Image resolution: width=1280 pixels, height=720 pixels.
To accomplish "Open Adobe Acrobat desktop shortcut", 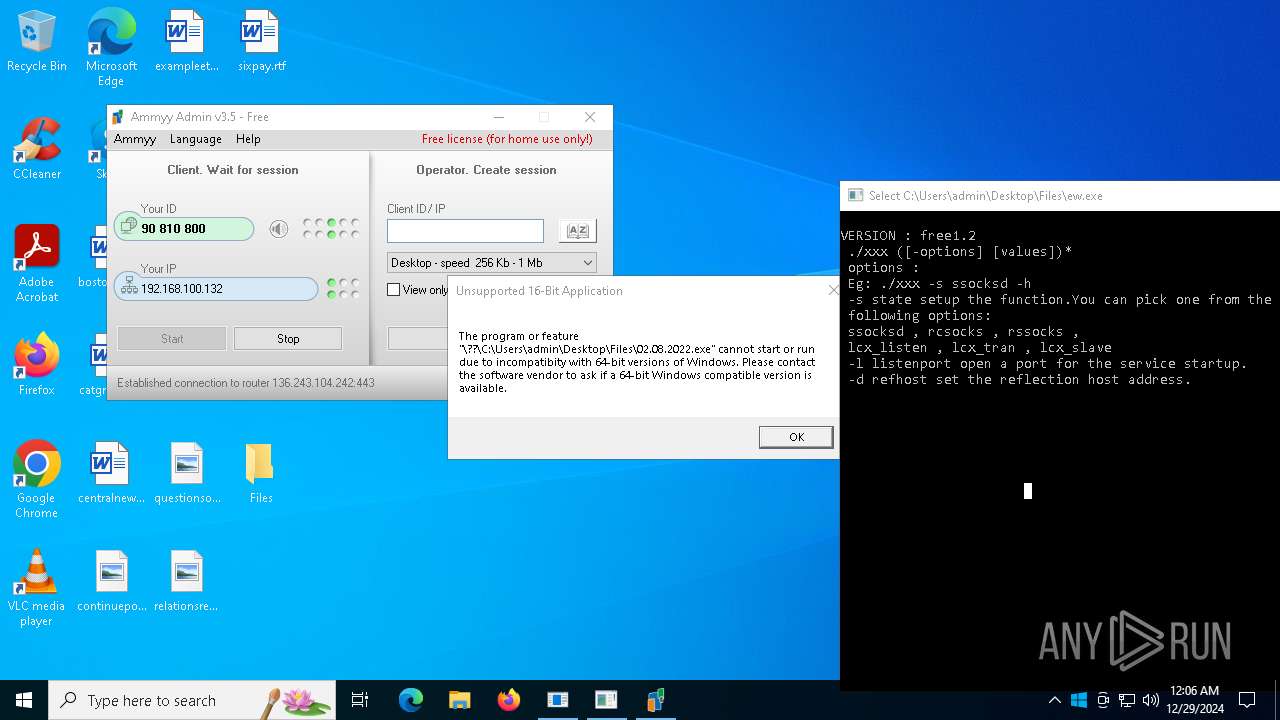I will 37,264.
